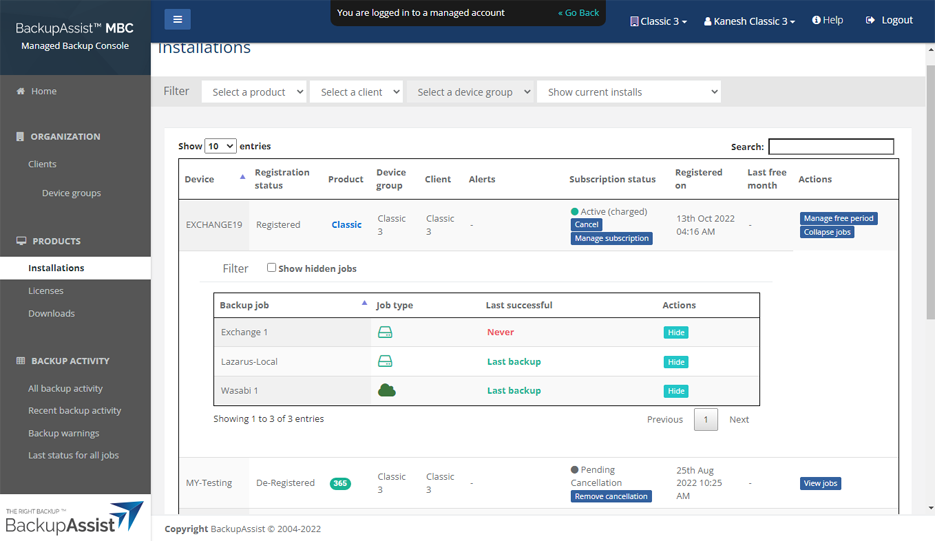Sort by Registration status column header

pyautogui.click(x=282, y=179)
